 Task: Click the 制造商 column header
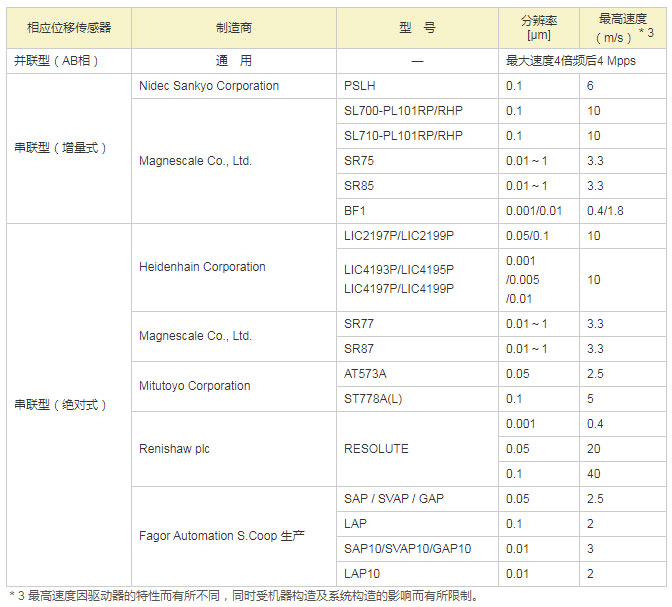pos(234,28)
